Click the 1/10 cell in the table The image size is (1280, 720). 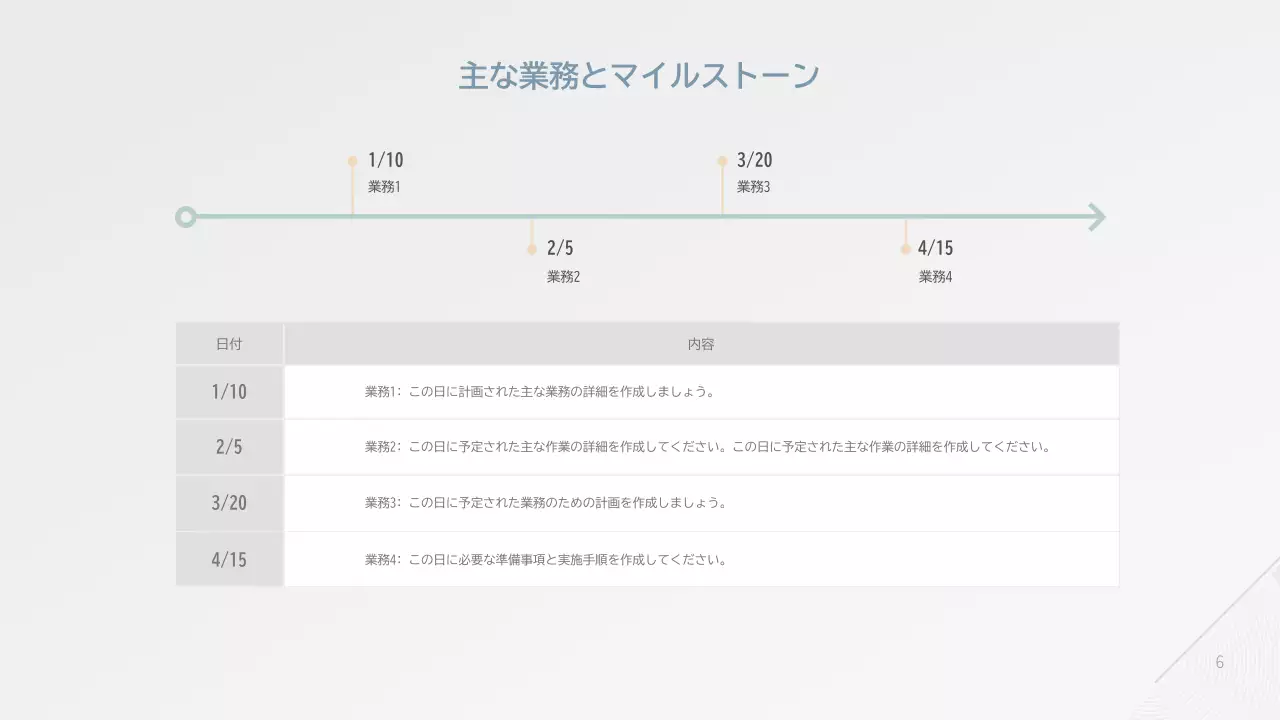229,391
